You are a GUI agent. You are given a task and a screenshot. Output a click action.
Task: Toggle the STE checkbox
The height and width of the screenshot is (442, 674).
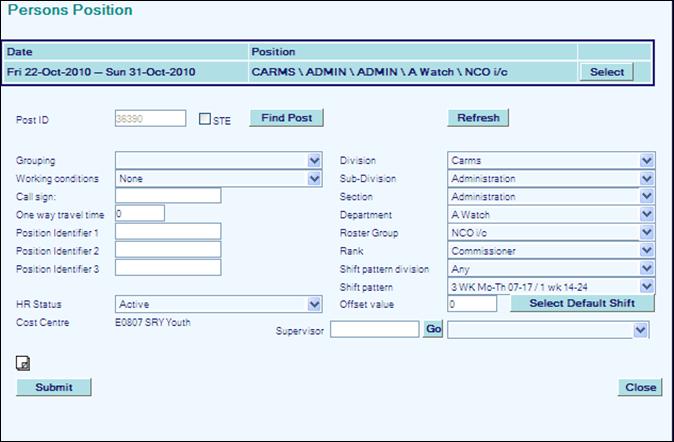(205, 119)
